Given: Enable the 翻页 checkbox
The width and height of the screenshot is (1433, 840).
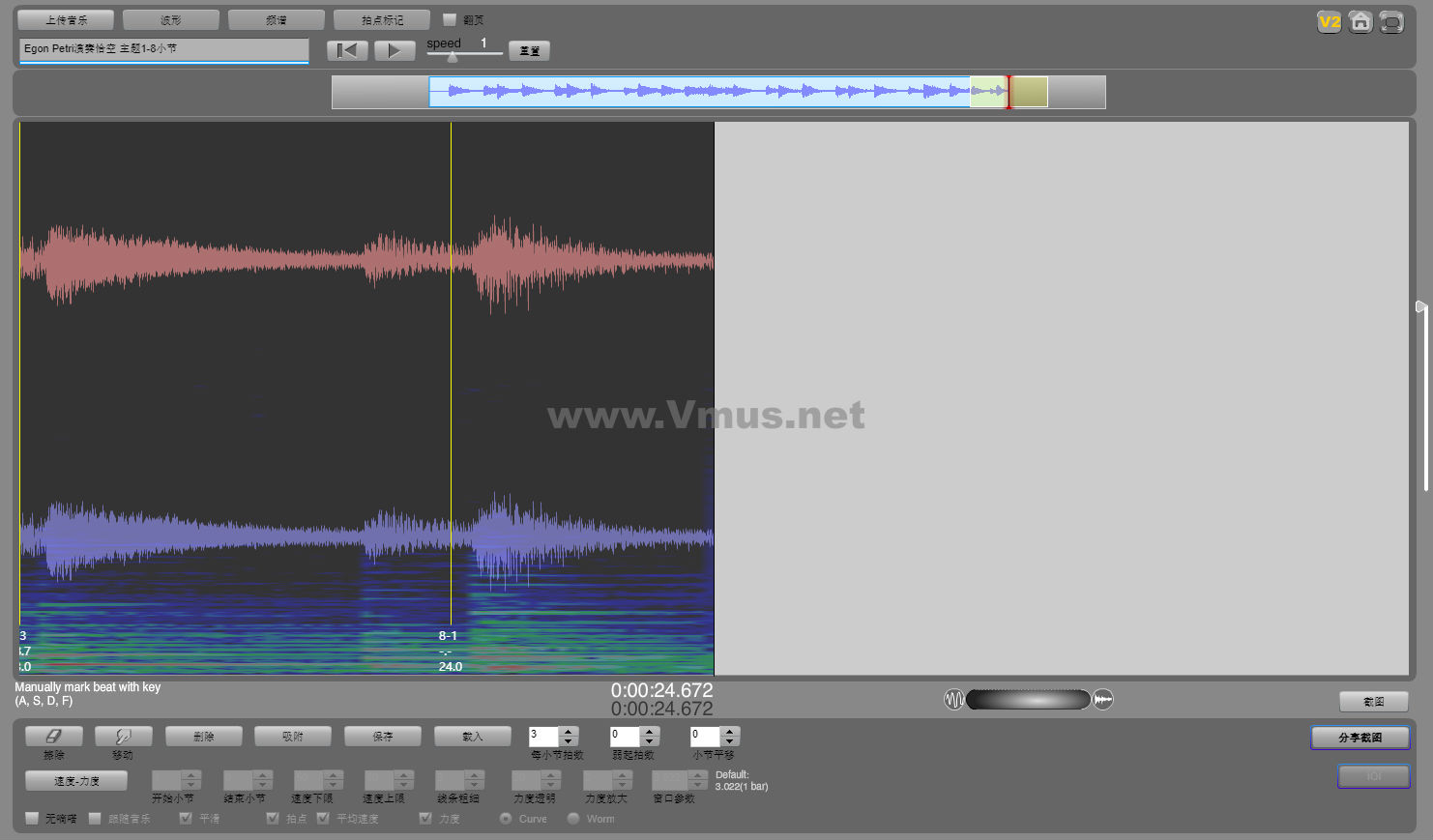Looking at the screenshot, I should [x=450, y=19].
